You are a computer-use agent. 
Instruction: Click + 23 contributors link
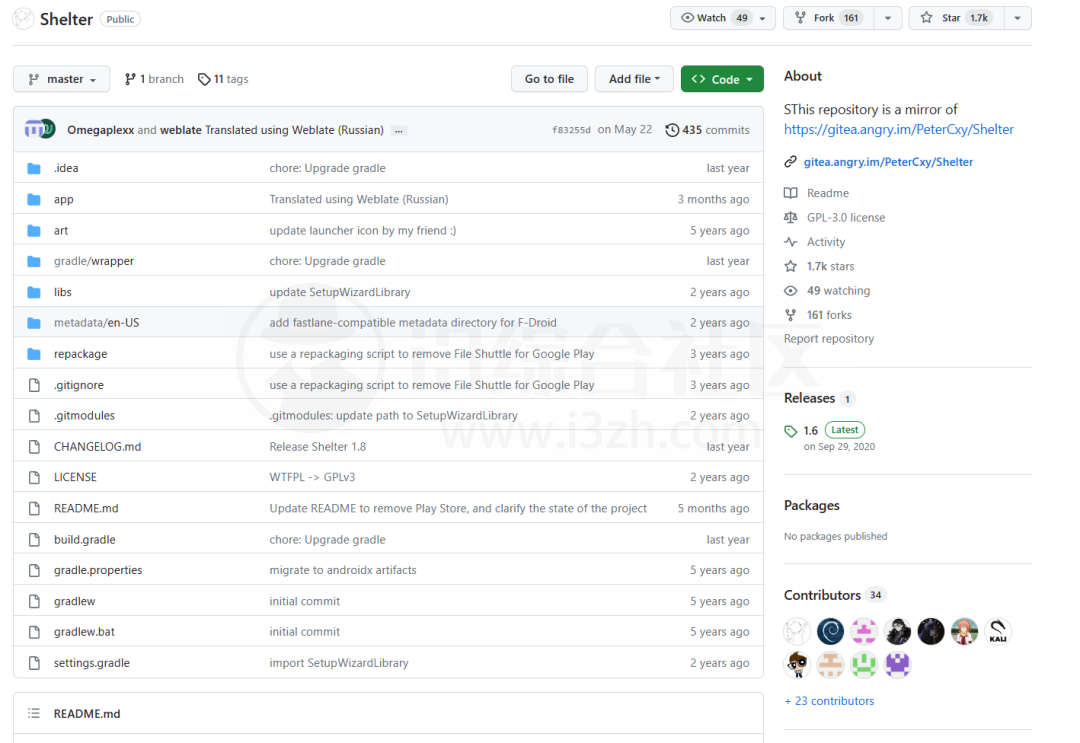[x=829, y=701]
